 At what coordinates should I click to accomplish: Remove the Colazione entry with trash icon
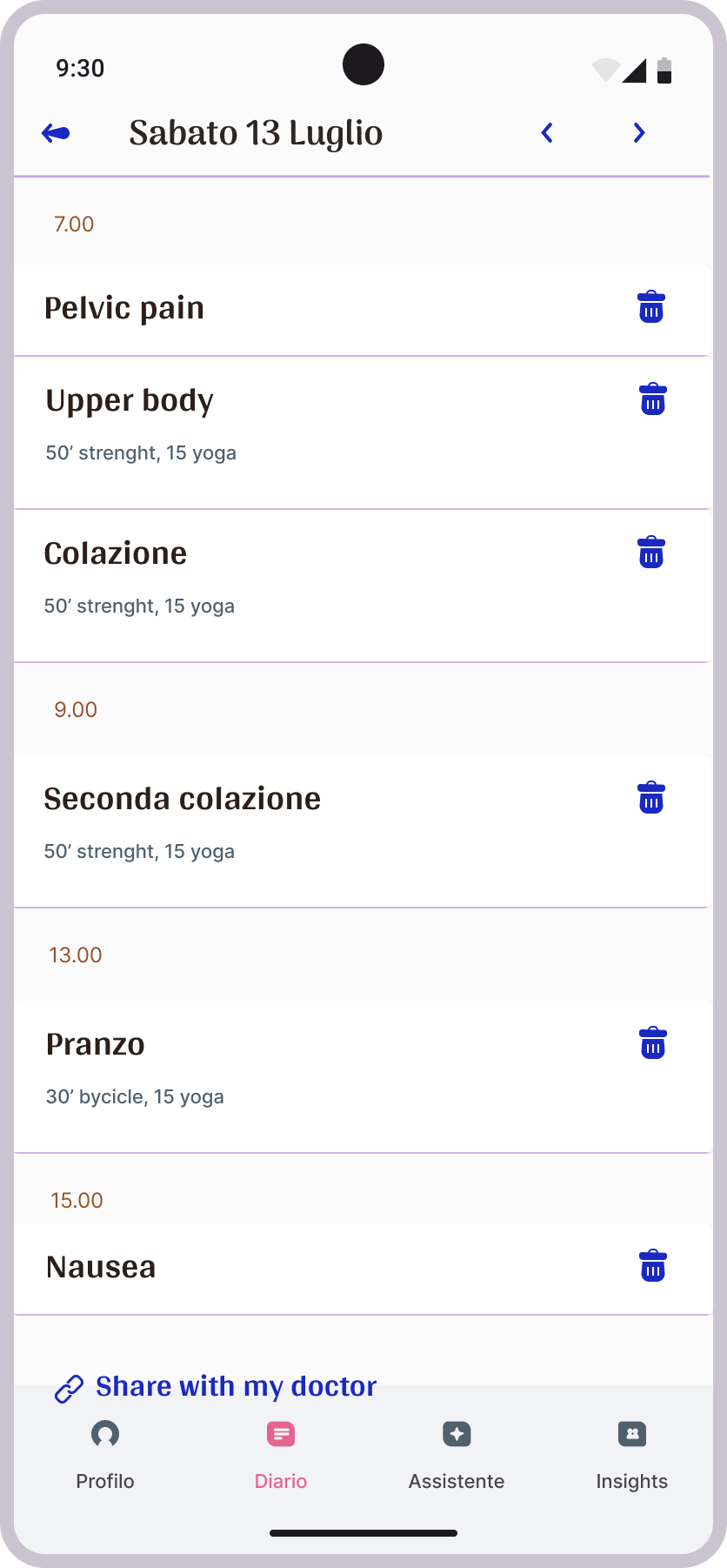coord(651,553)
